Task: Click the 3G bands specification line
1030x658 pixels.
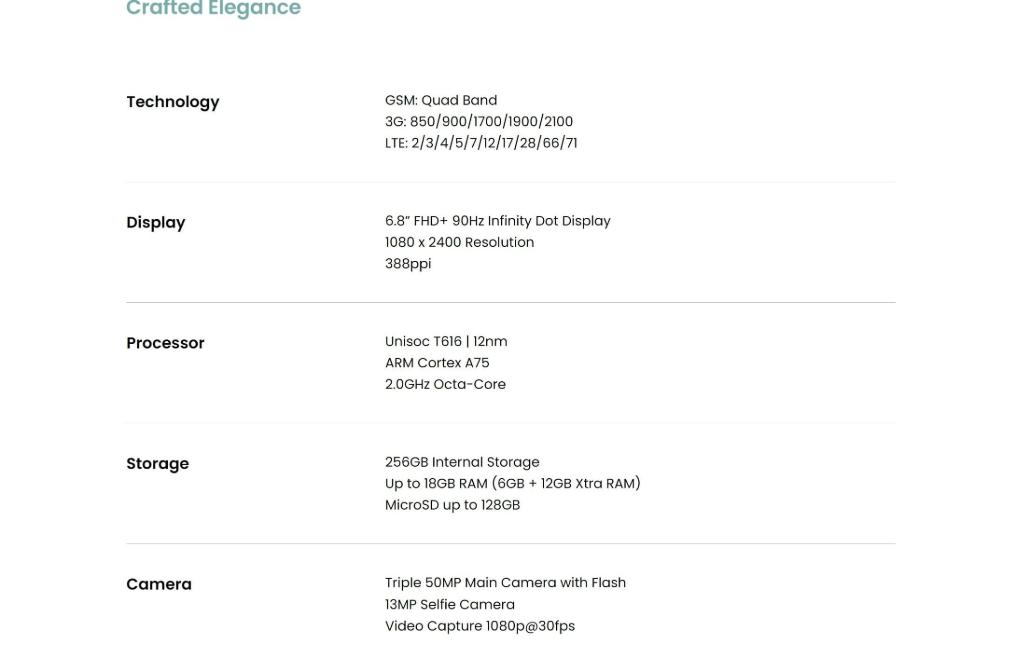Action: 478,122
